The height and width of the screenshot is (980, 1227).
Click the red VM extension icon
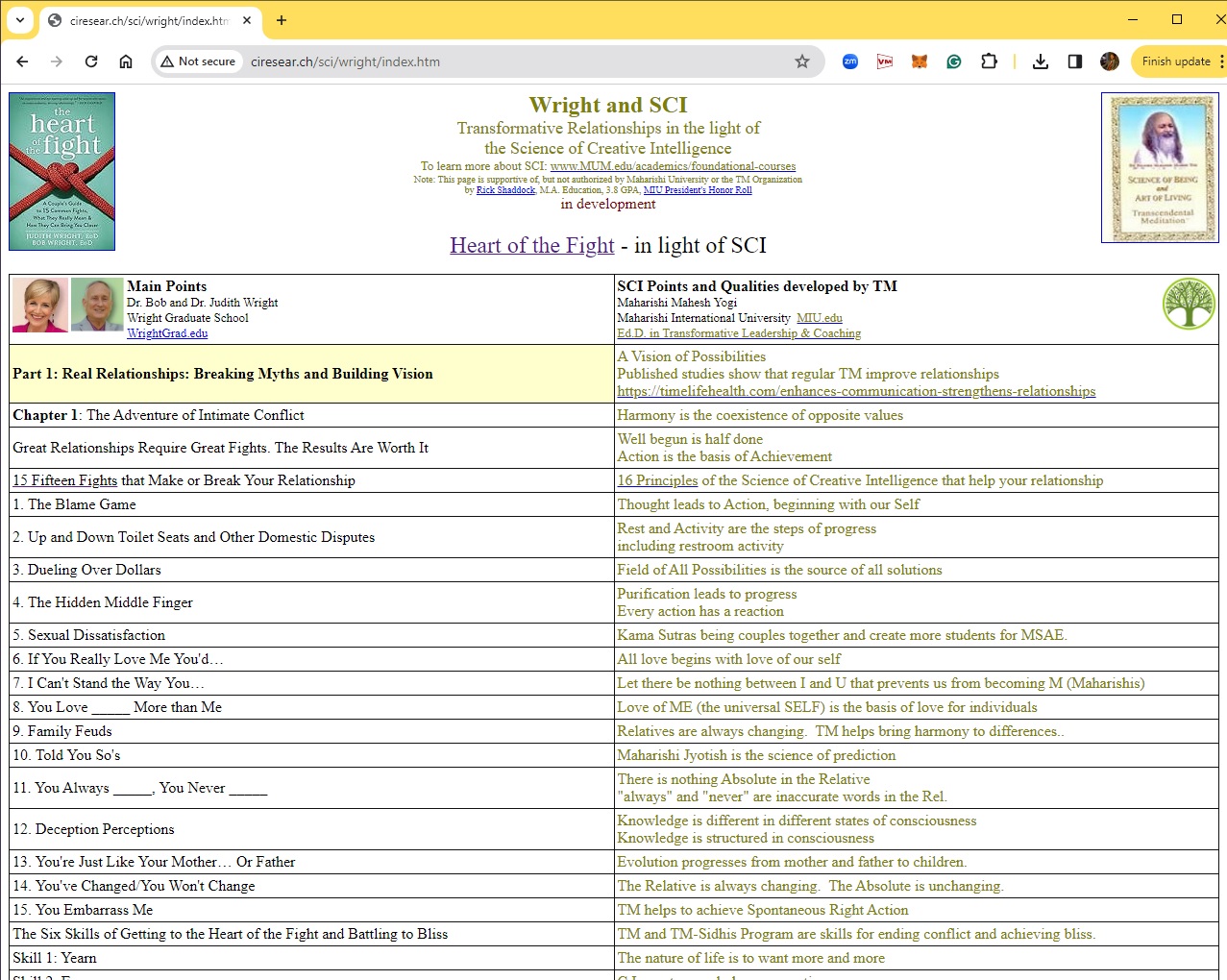pyautogui.click(x=885, y=61)
